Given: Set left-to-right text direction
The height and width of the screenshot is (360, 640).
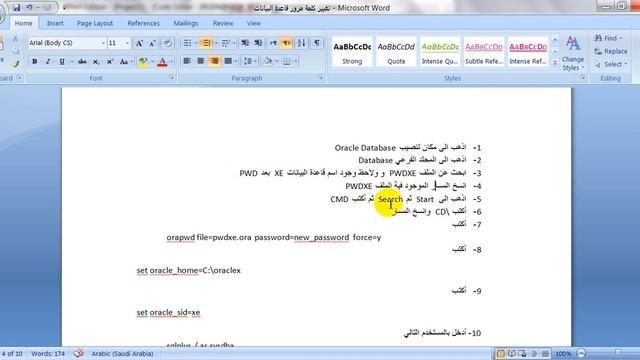Looking at the screenshot, I should point(273,43).
